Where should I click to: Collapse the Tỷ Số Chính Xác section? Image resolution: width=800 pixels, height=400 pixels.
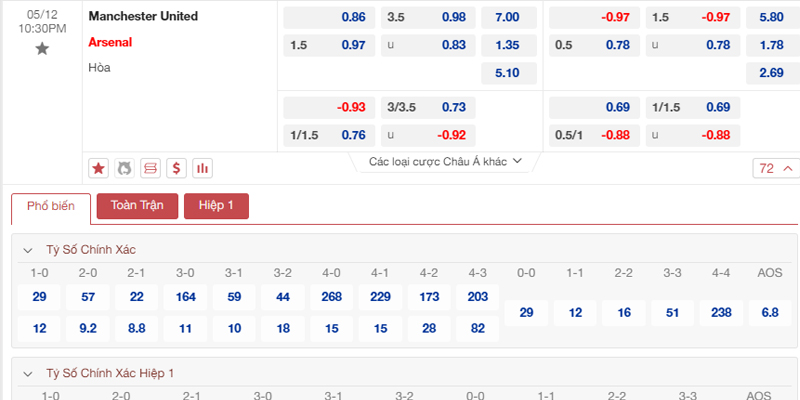tap(27, 251)
